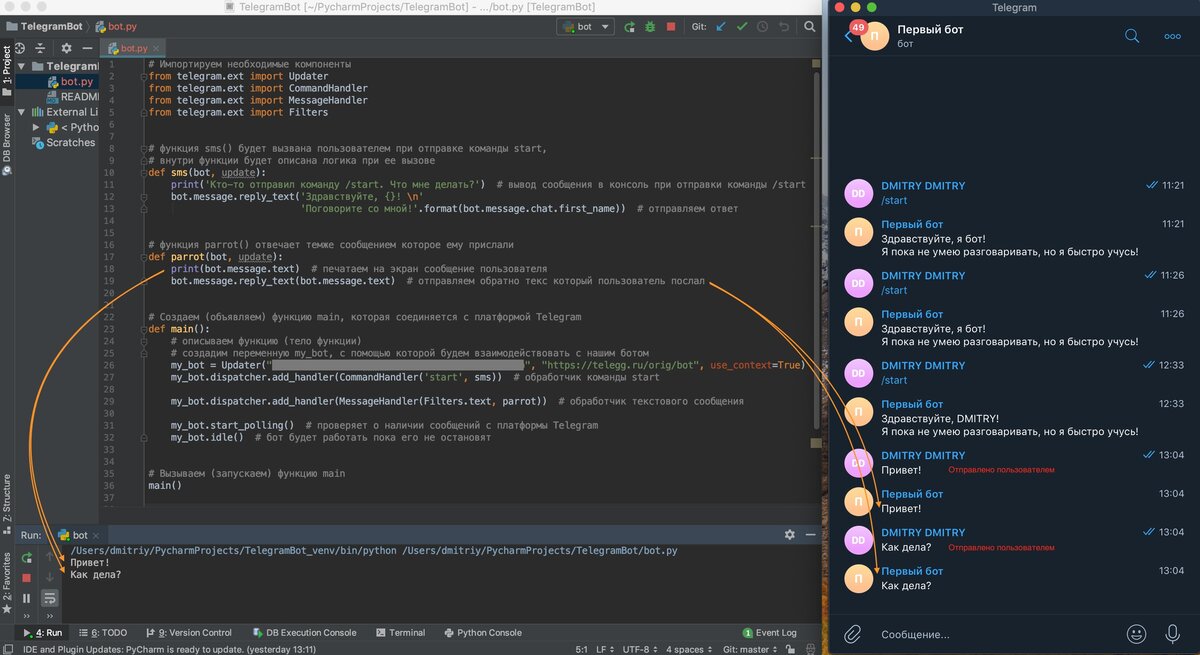Select the README file in project tree
The width and height of the screenshot is (1200, 655).
pyautogui.click(x=71, y=97)
